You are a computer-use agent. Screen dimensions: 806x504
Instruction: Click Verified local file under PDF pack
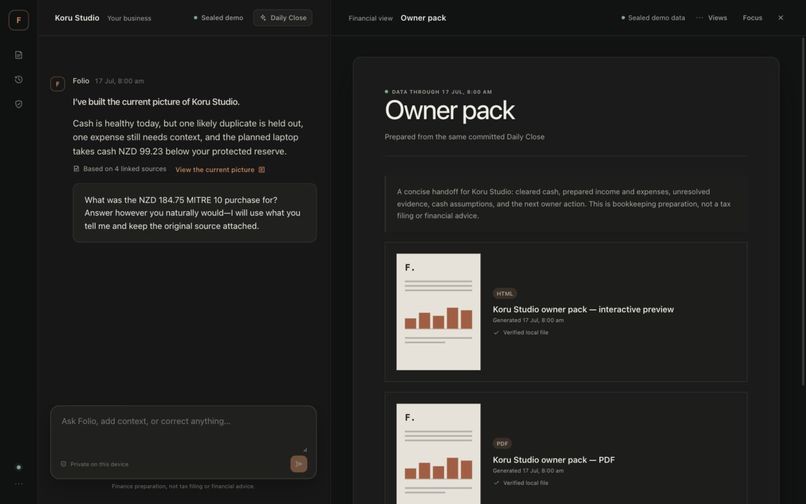[x=521, y=483]
